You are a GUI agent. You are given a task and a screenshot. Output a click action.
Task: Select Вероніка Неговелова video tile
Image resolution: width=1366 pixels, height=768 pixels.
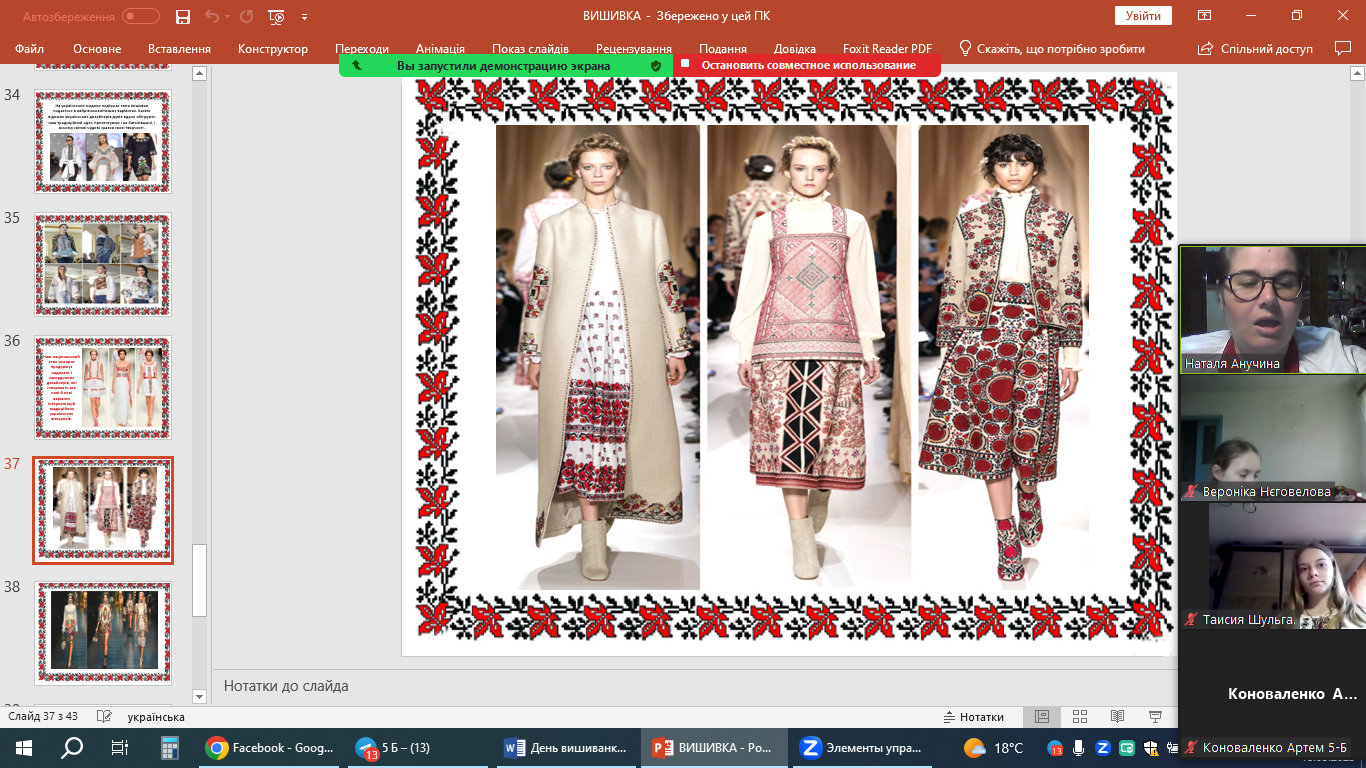pos(1272,438)
